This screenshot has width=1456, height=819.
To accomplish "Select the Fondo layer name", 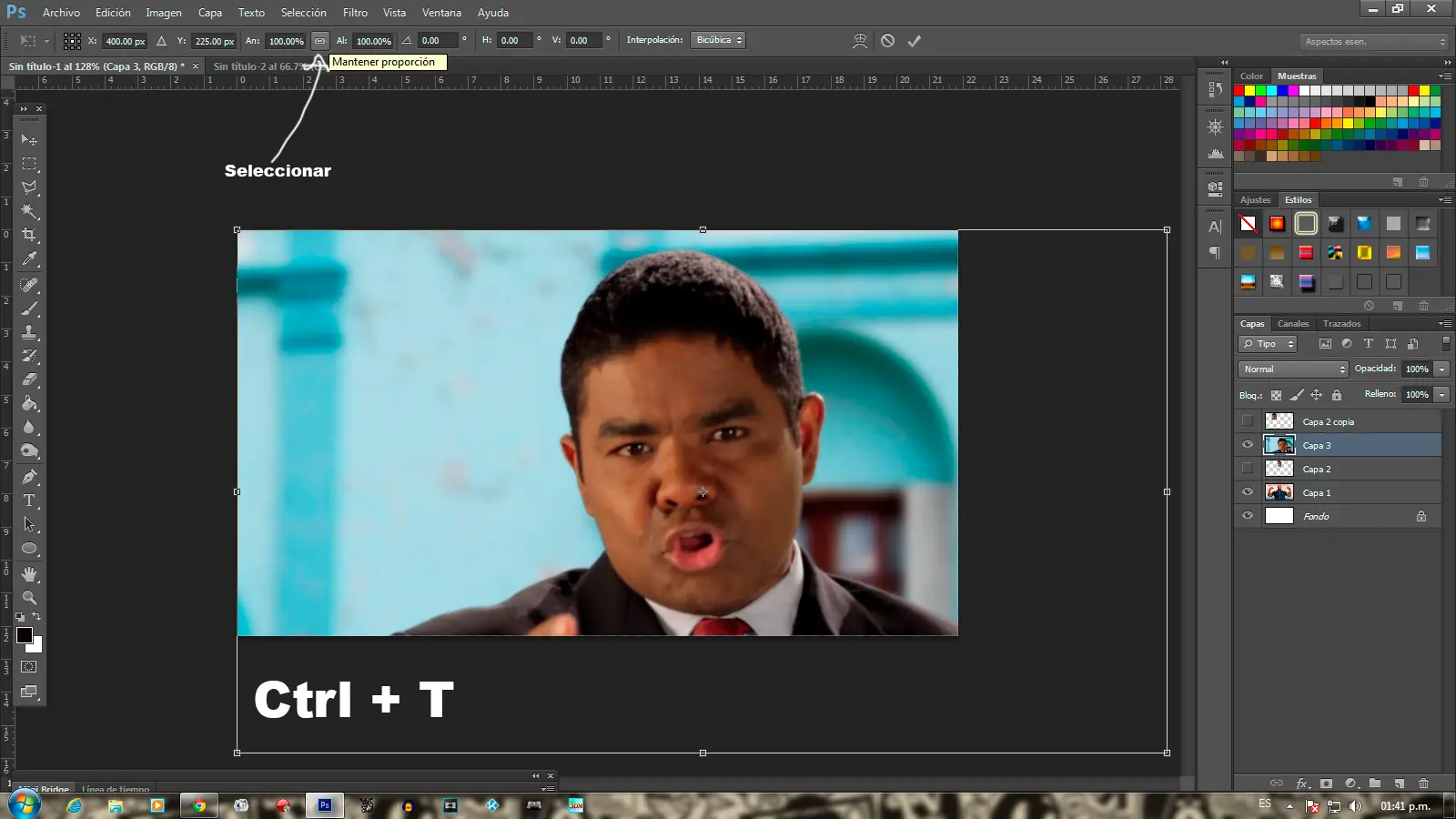I will [1316, 517].
